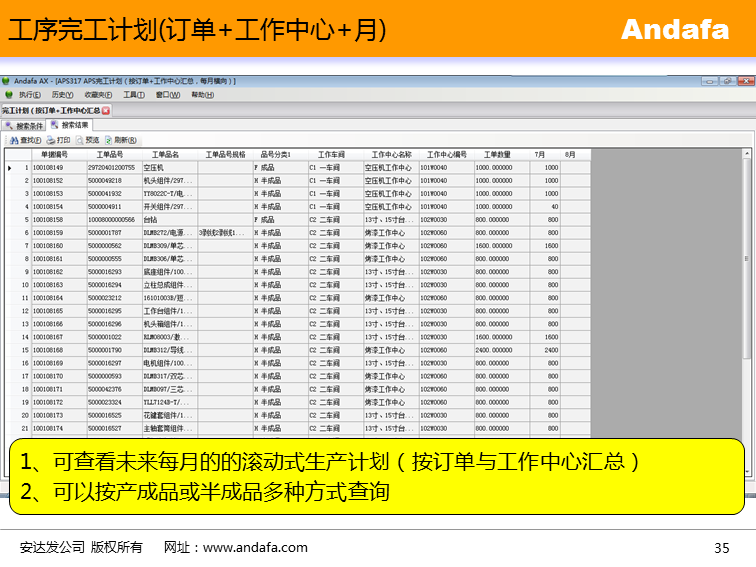Click the www.andafa.com website link
Screen dimensions: 756x567
point(255,547)
